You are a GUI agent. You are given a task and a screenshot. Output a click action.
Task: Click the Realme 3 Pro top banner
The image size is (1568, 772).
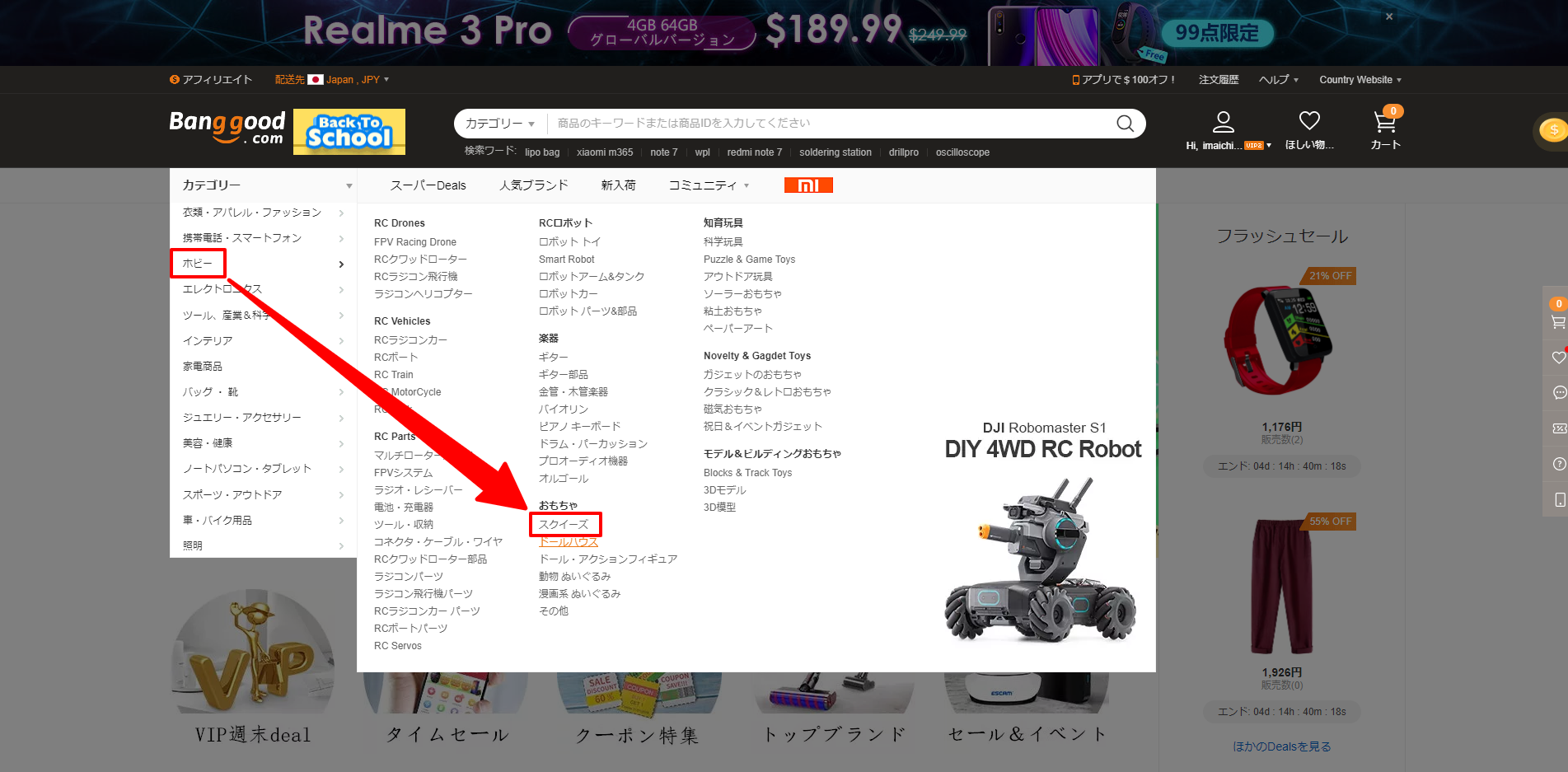click(784, 33)
